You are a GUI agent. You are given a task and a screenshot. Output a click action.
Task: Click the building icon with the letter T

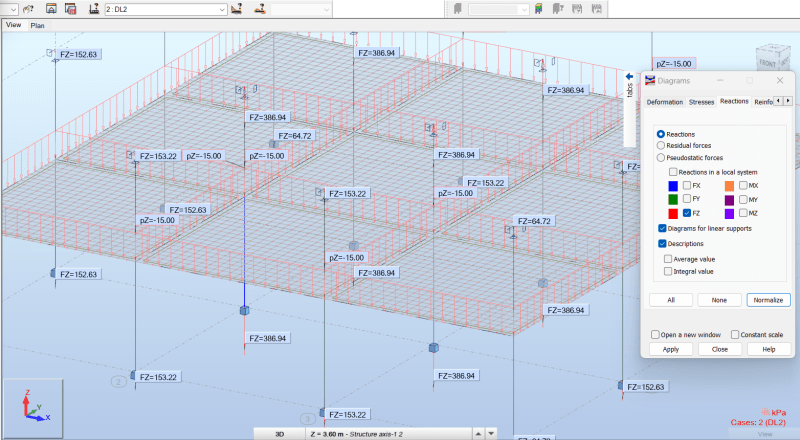tap(558, 9)
